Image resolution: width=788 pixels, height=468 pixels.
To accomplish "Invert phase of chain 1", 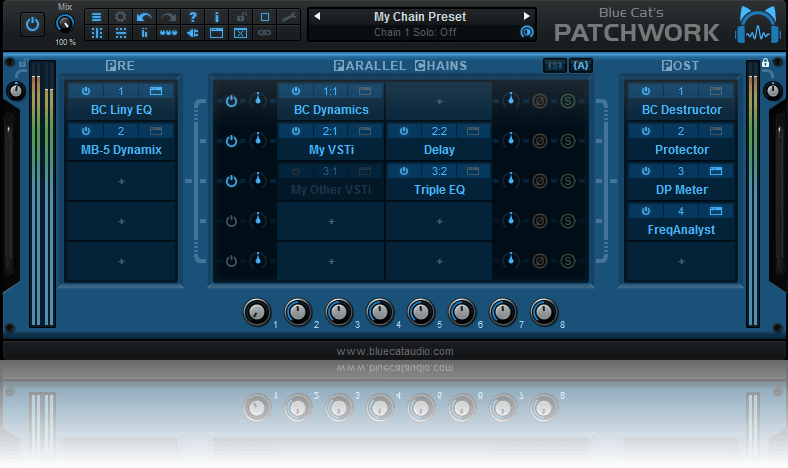I will tap(540, 101).
